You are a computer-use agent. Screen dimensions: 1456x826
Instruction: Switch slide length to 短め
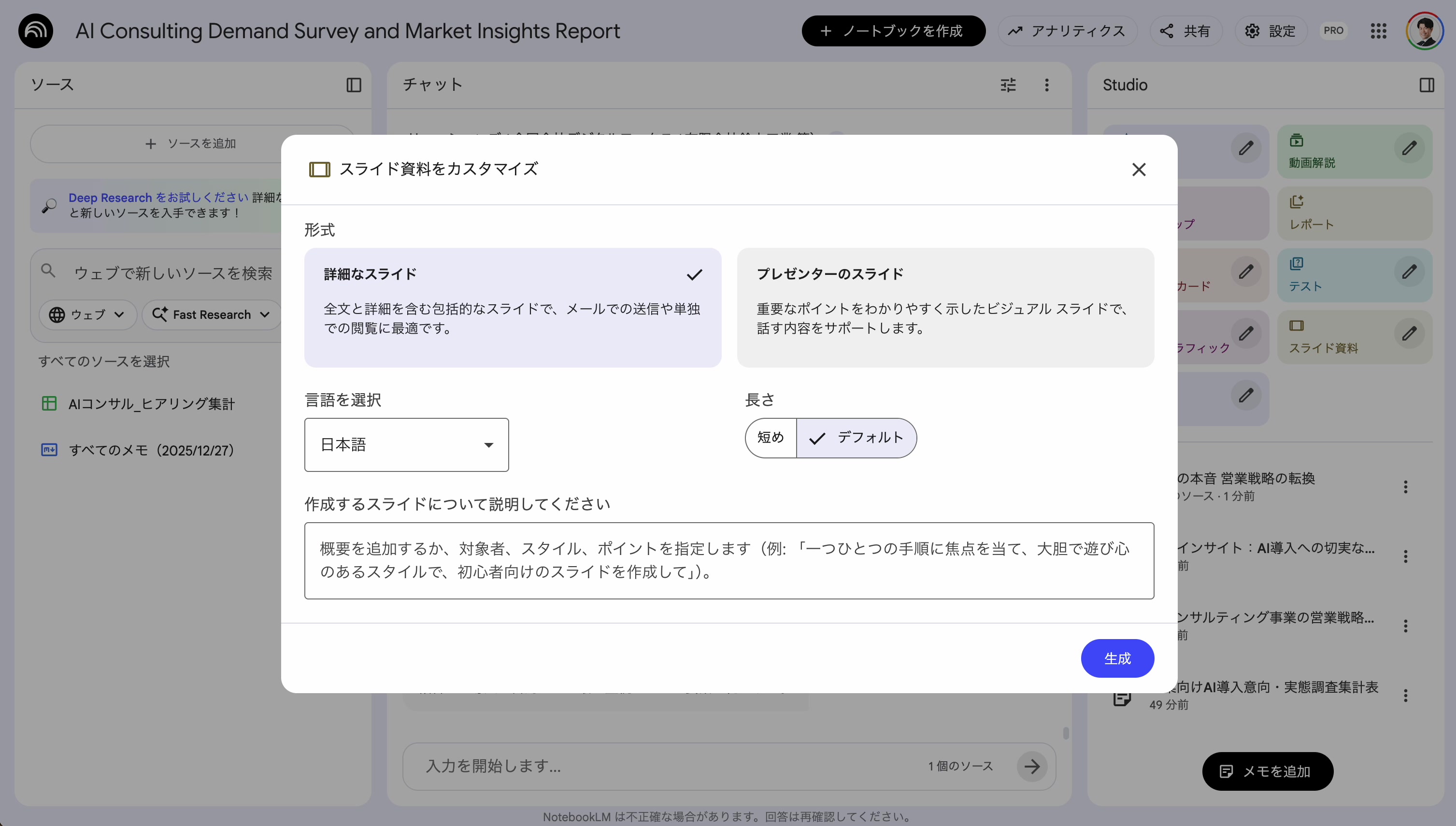[x=770, y=438]
